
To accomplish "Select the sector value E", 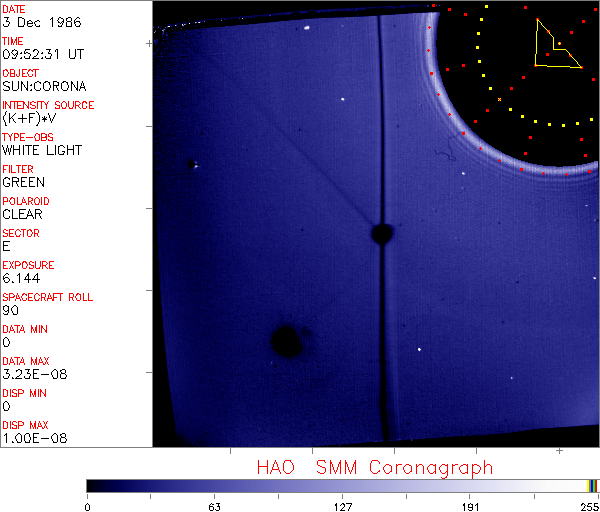I will pyautogui.click(x=6, y=246).
